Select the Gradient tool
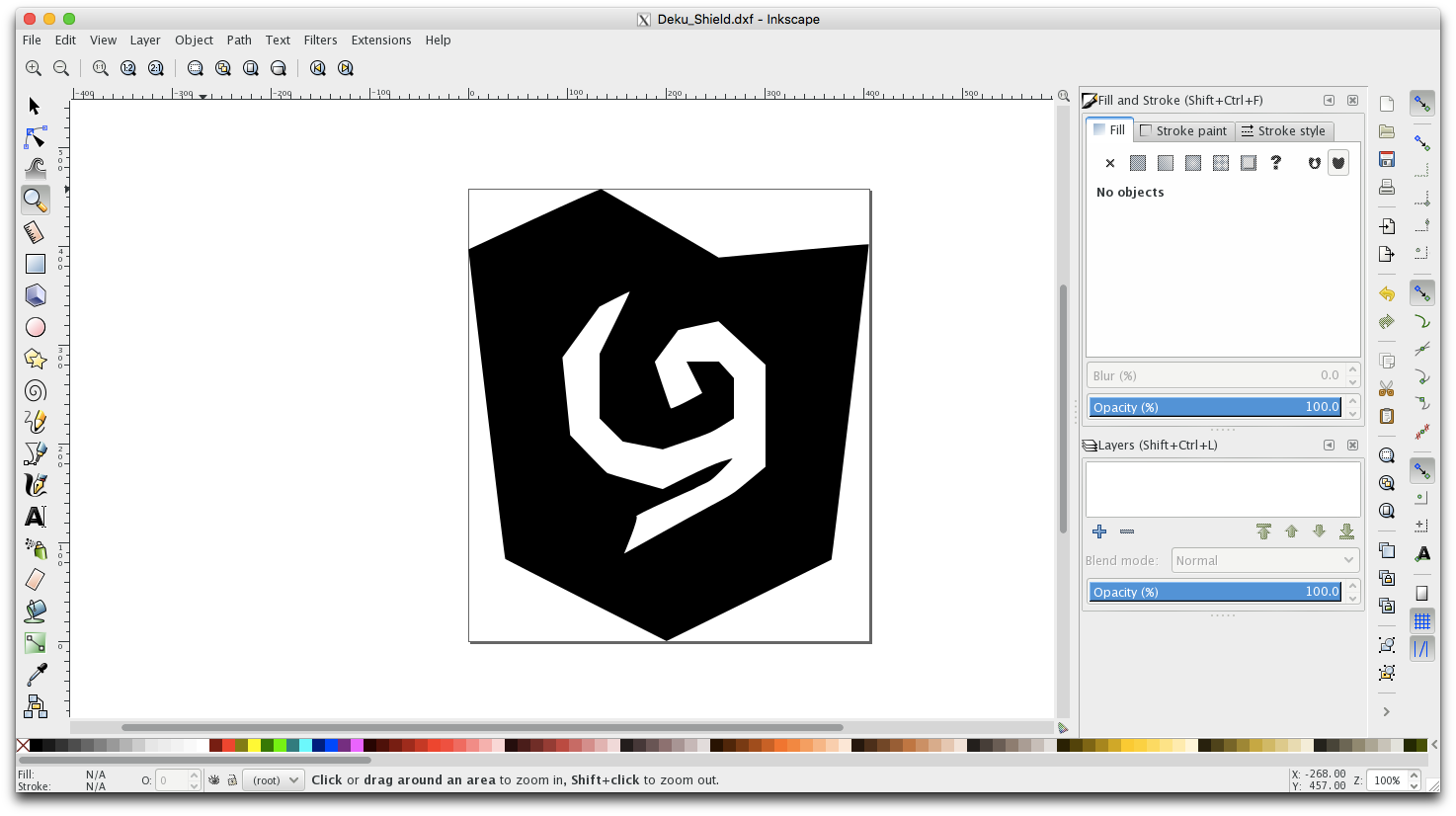Image resolution: width=1456 pixels, height=816 pixels. (x=35, y=643)
